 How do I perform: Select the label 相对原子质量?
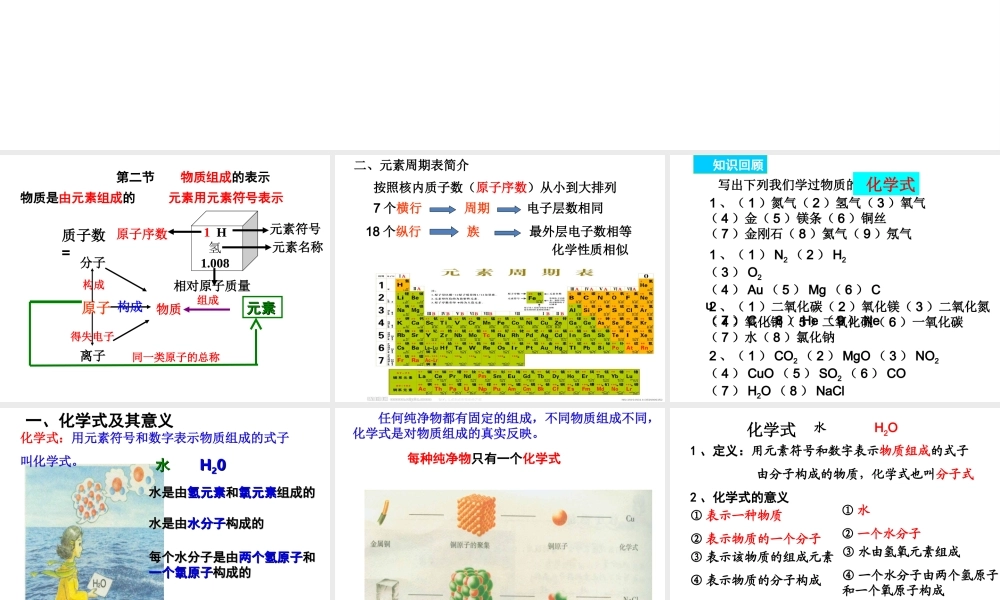point(212,286)
